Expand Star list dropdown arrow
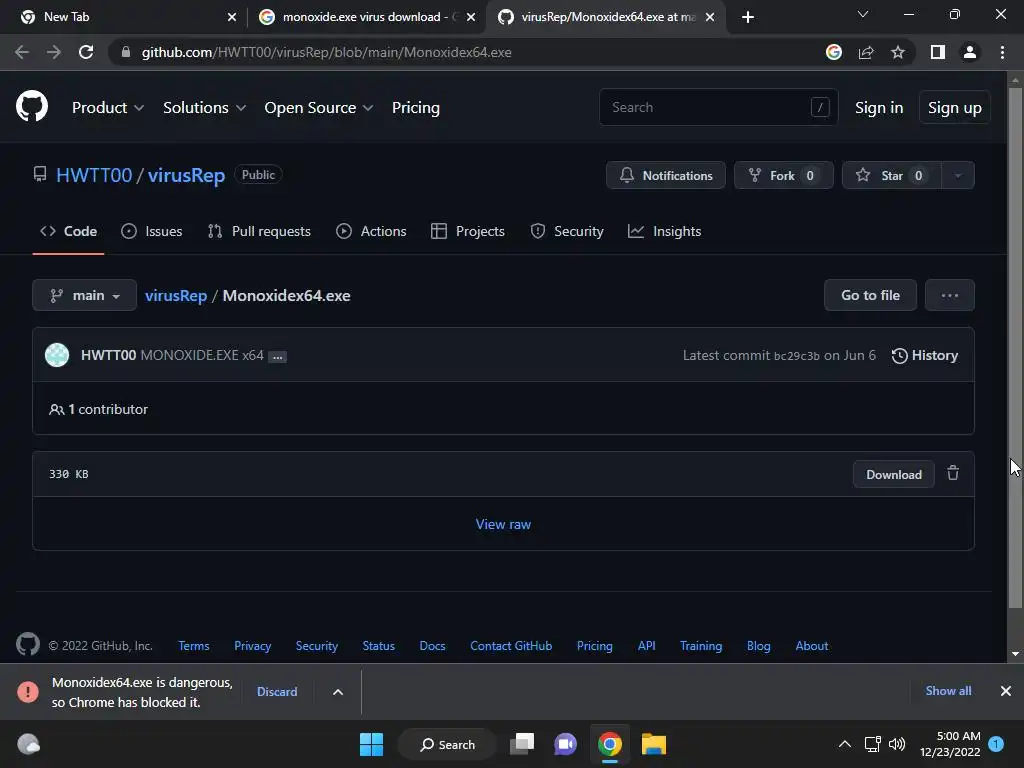The width and height of the screenshot is (1024, 768). tap(958, 175)
